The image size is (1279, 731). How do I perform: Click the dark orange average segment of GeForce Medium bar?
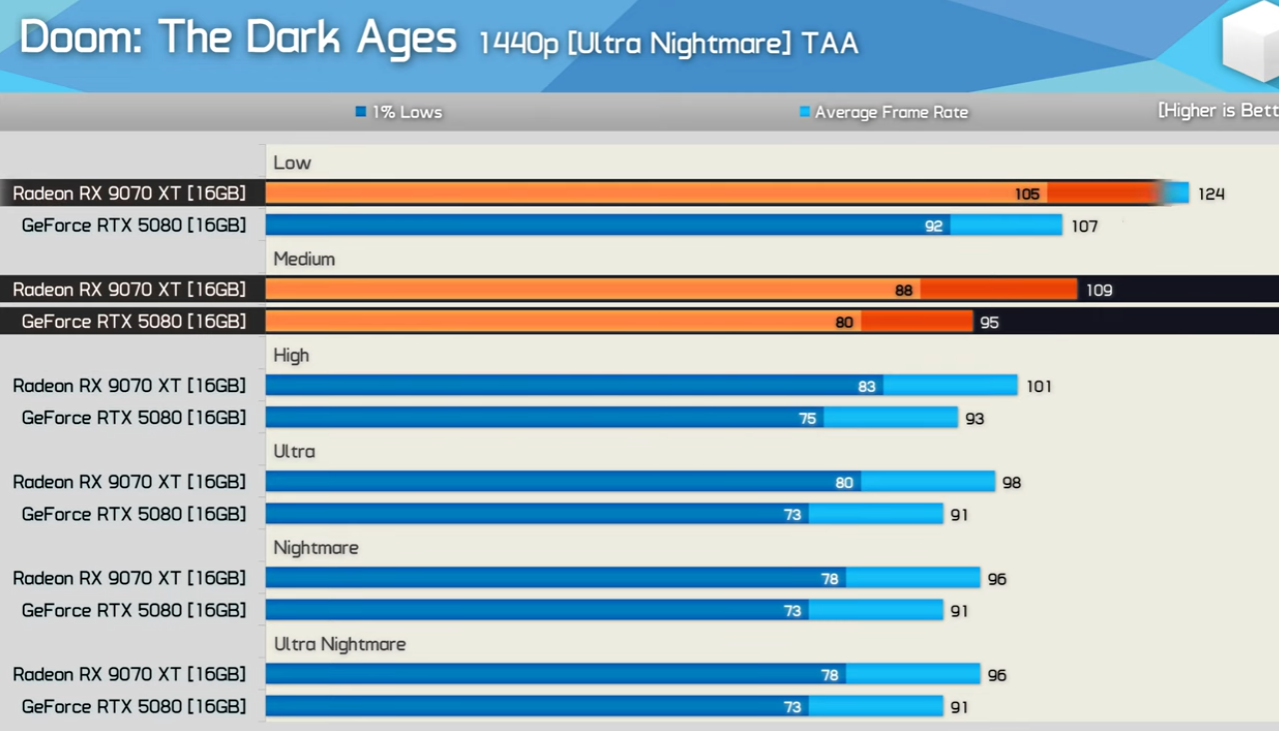[x=917, y=321]
